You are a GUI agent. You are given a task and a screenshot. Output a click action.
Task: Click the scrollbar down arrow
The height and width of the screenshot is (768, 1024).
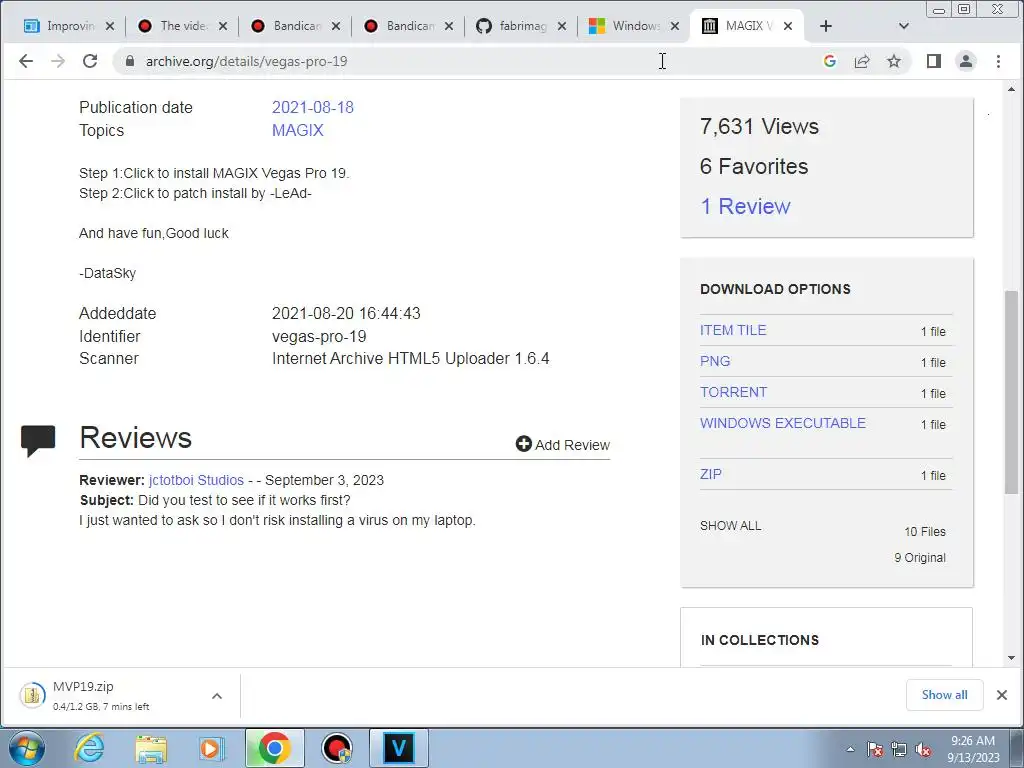coord(1011,658)
